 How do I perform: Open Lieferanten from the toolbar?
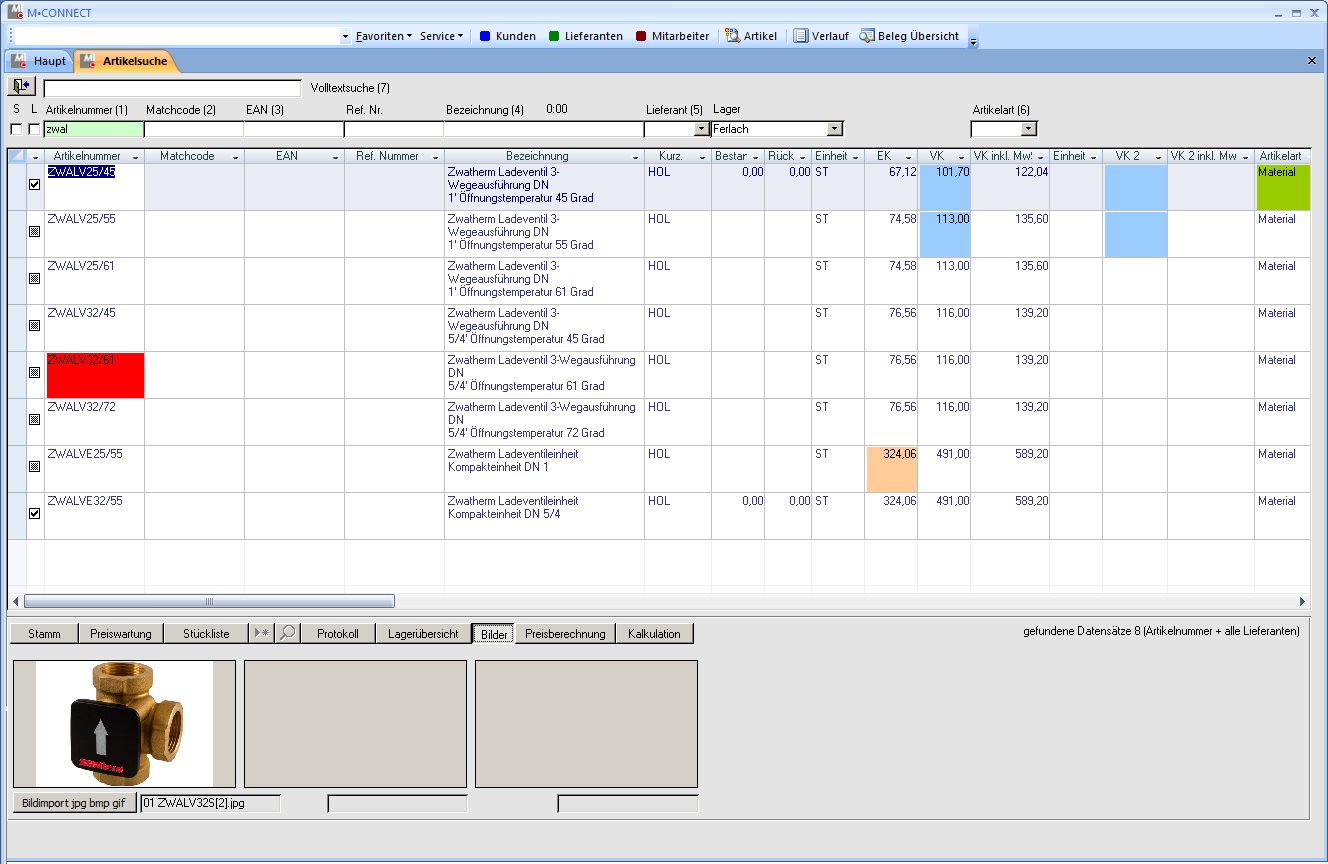(586, 36)
